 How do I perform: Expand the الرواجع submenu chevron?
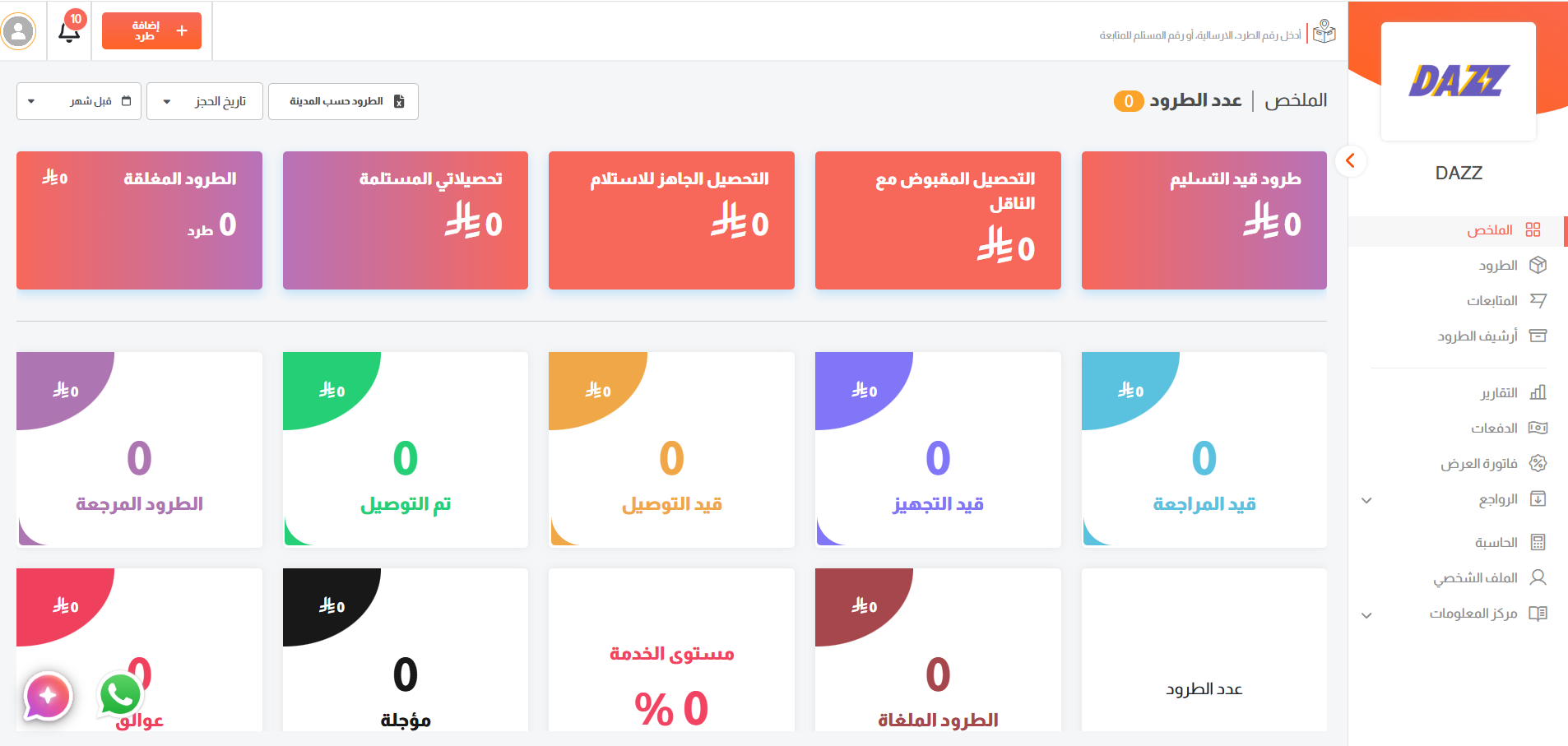[x=1366, y=500]
